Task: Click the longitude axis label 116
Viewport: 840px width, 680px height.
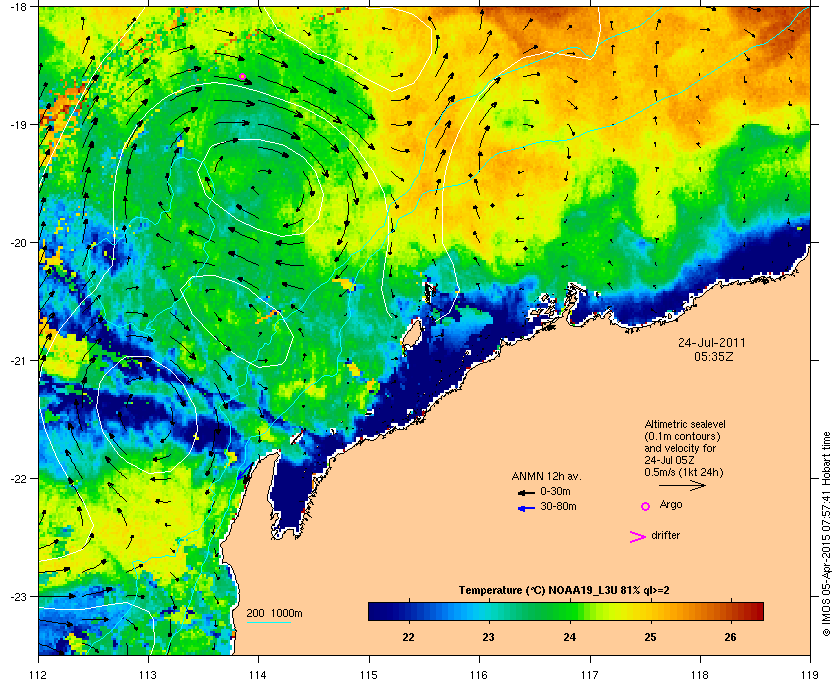Action: [479, 674]
